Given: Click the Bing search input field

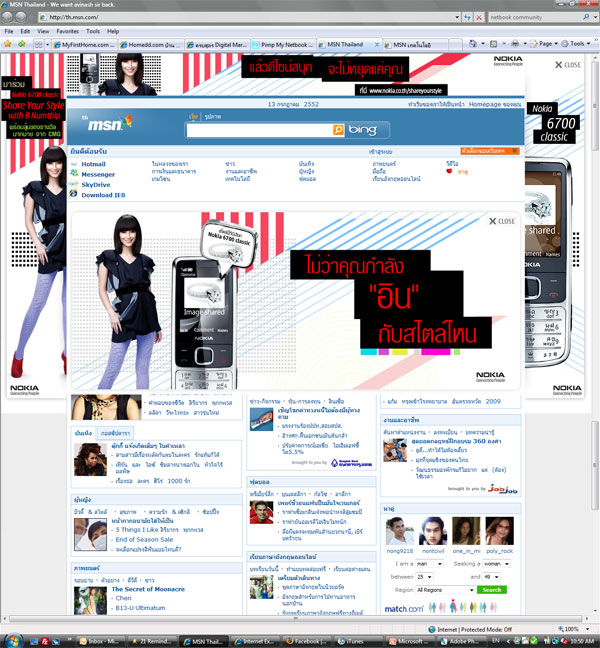Looking at the screenshot, I should point(260,130).
